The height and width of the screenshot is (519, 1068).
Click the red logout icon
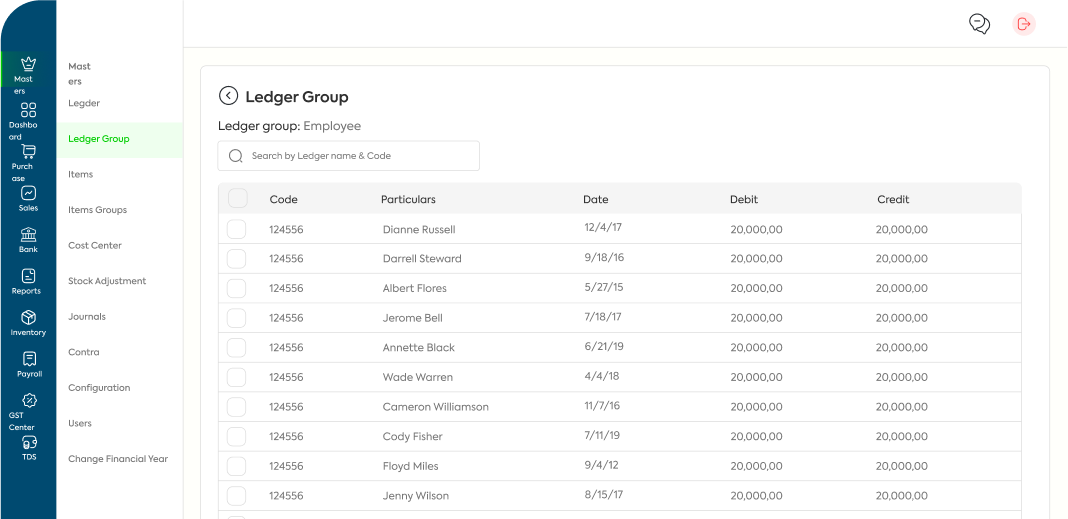(1023, 24)
